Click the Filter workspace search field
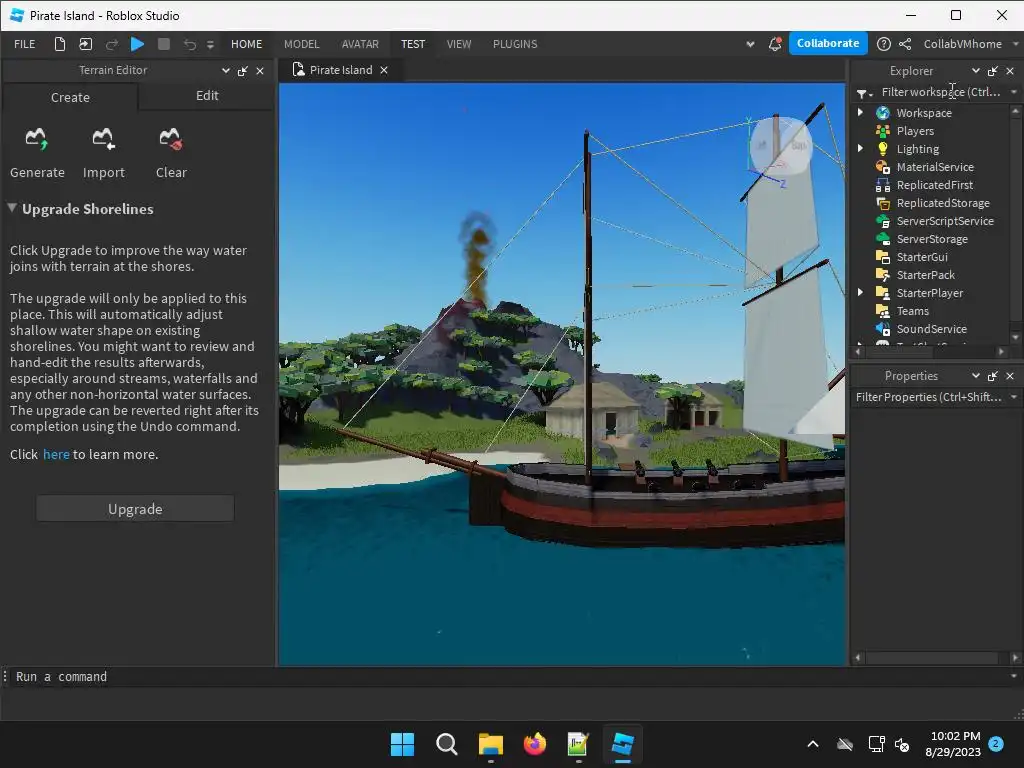Image resolution: width=1024 pixels, height=768 pixels. 940,92
